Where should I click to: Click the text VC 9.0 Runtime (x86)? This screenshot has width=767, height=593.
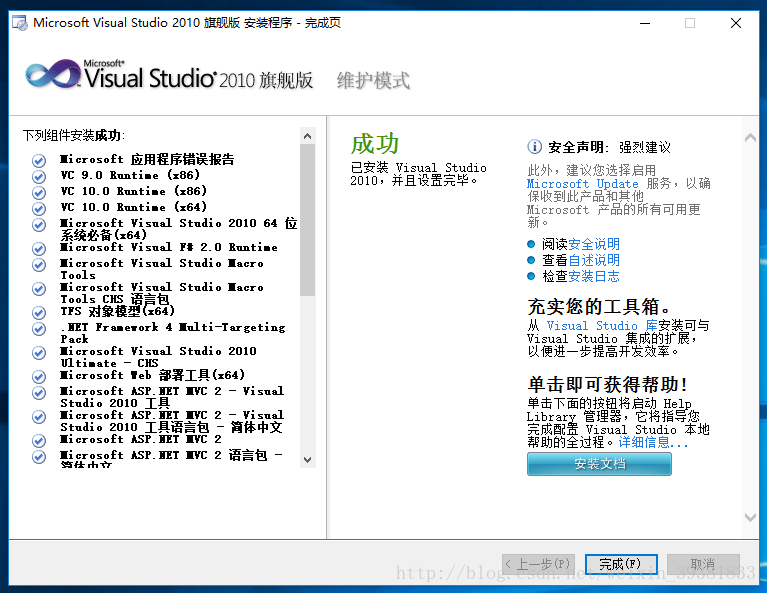pyautogui.click(x=130, y=175)
